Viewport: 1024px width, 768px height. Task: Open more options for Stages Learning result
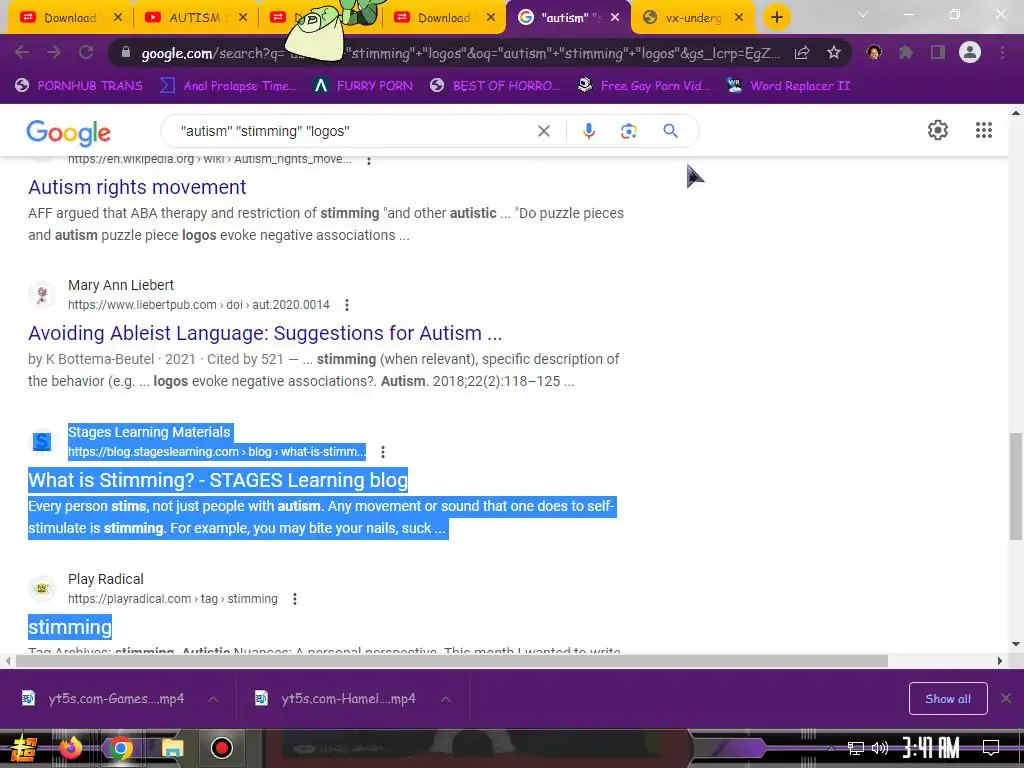[x=383, y=452]
